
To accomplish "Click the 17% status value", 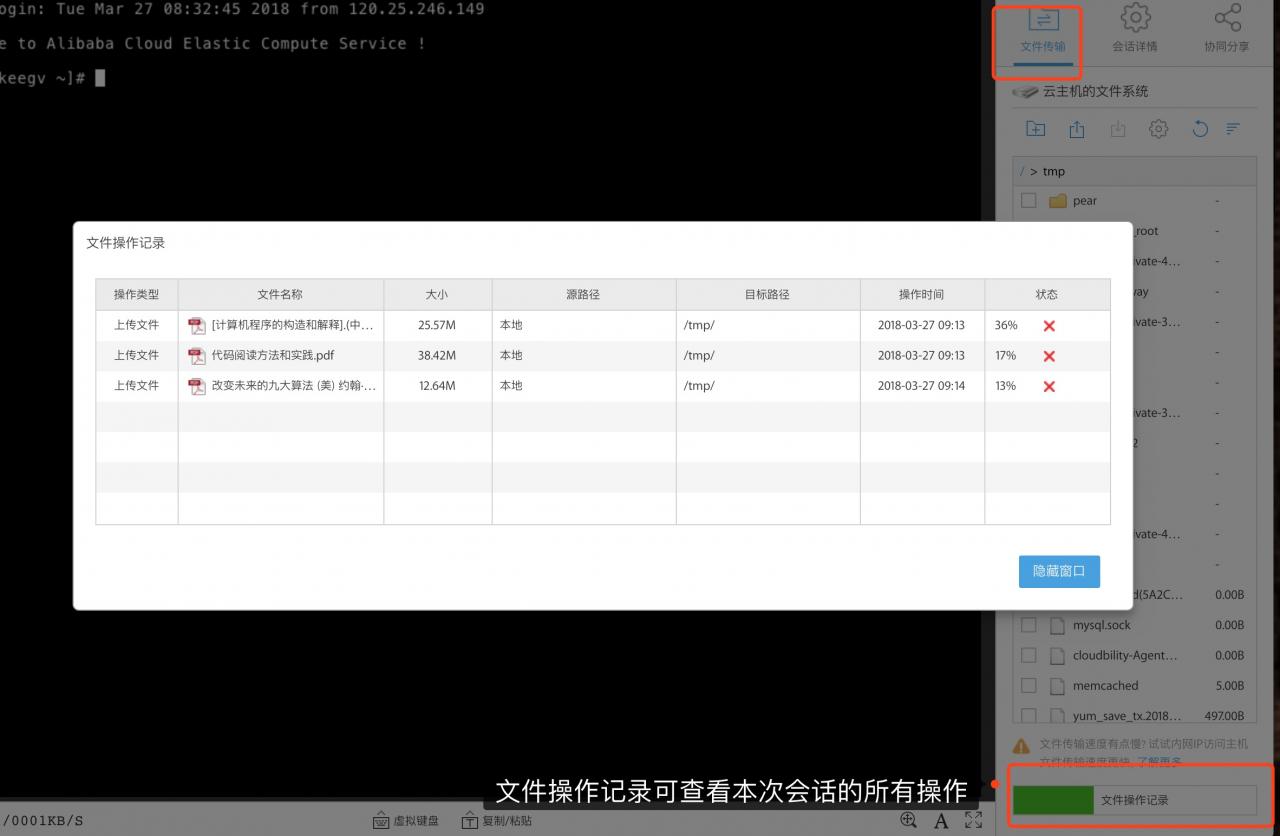I will click(x=1005, y=355).
